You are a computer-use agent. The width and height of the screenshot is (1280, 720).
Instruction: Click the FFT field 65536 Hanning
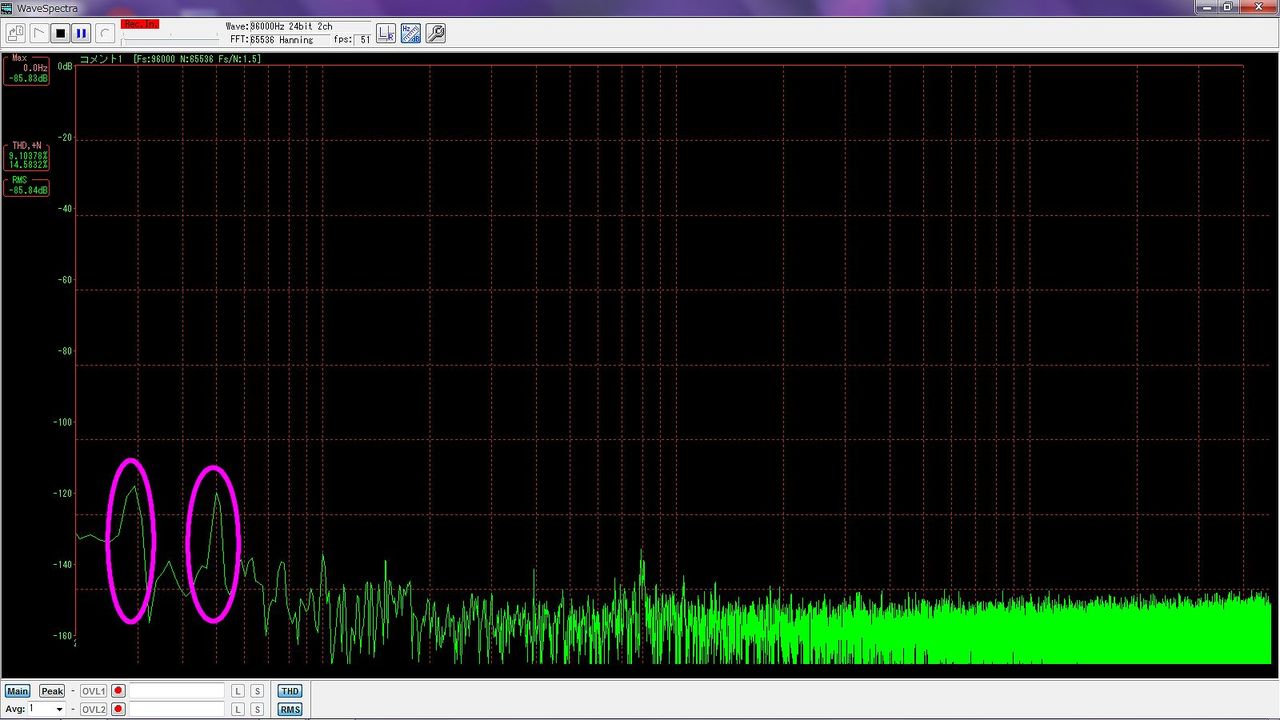[290, 40]
